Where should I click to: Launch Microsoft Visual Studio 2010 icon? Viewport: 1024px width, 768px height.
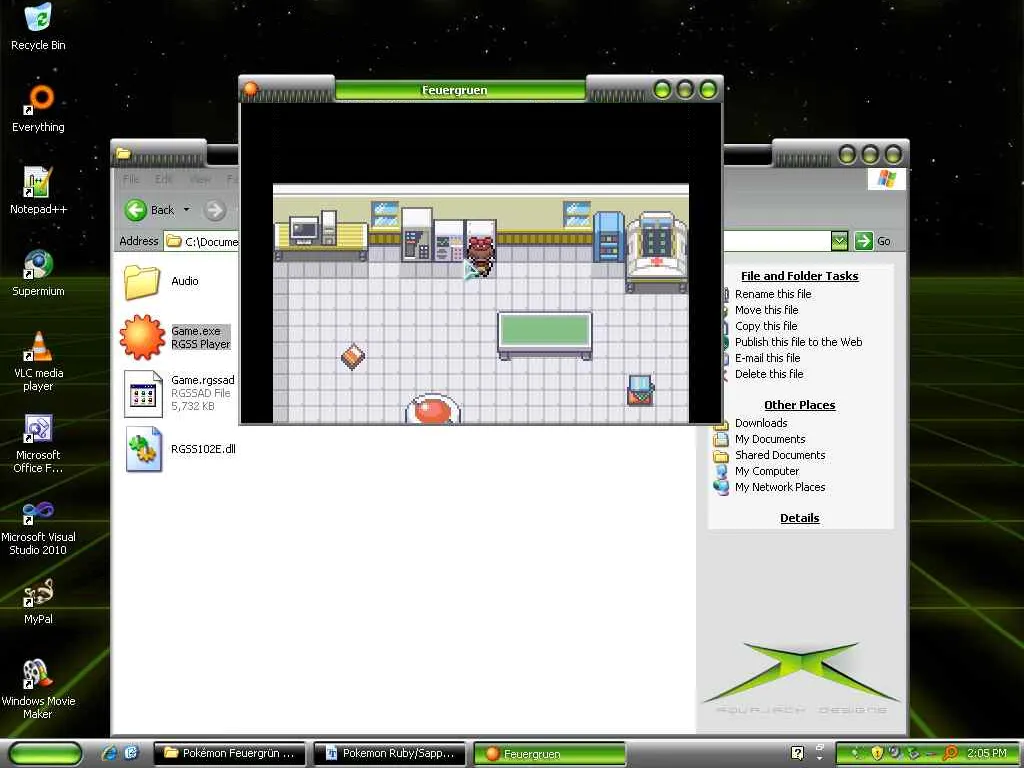coord(38,526)
